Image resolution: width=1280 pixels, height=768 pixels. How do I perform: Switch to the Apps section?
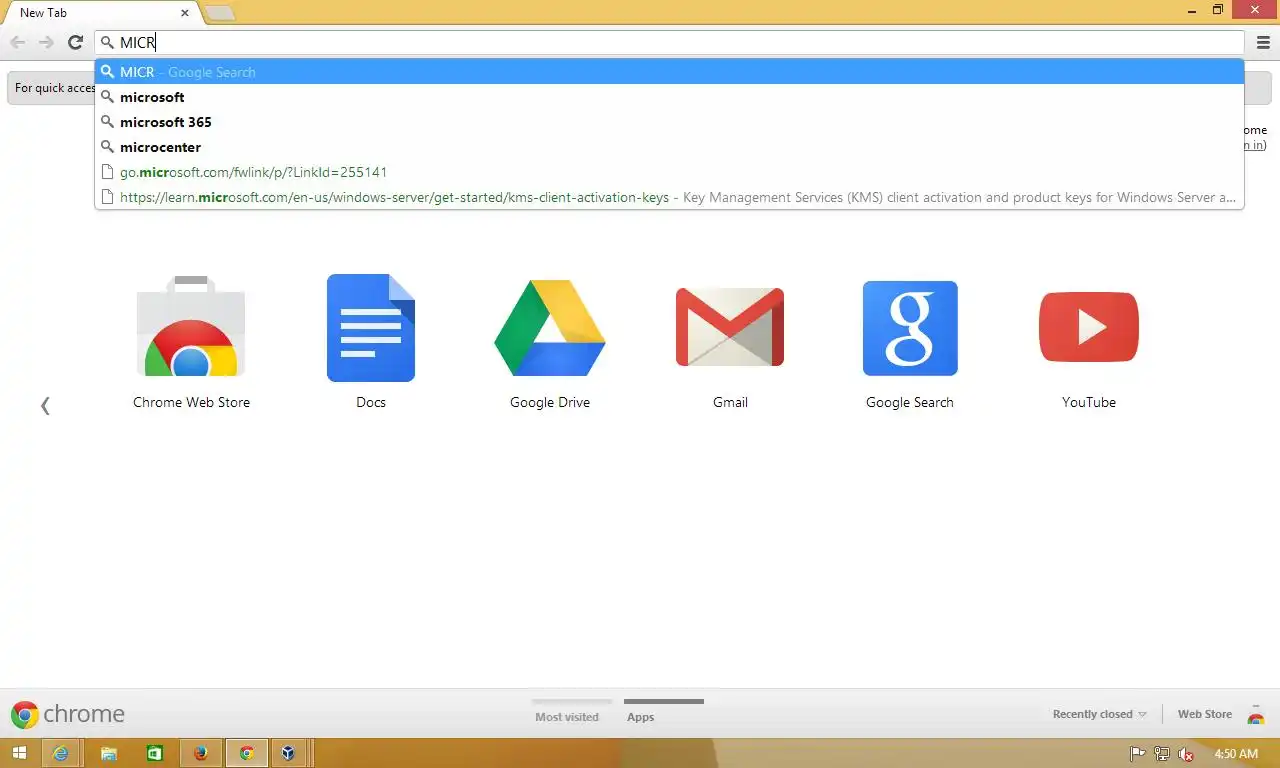tap(641, 716)
